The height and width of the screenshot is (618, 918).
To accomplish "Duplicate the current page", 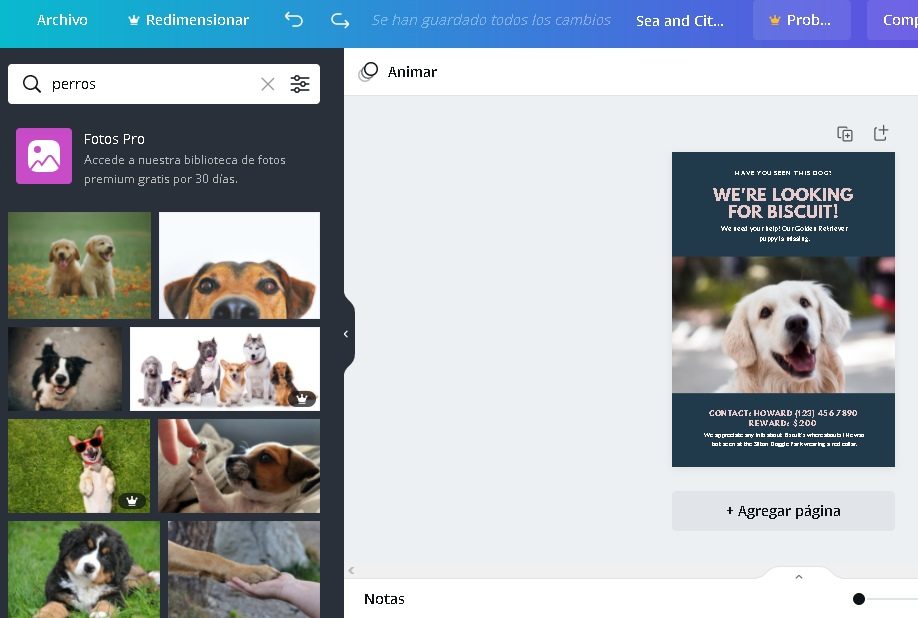I will click(x=845, y=133).
